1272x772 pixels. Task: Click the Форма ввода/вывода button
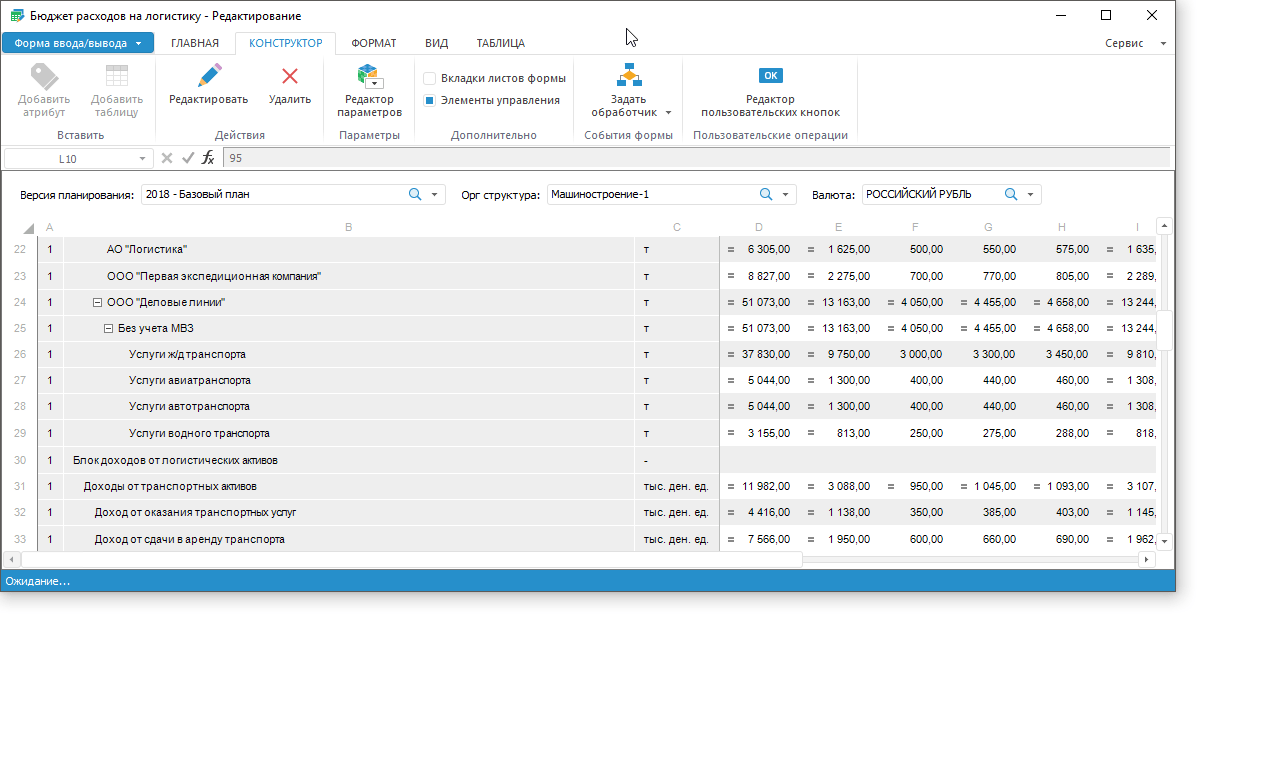pyautogui.click(x=78, y=43)
